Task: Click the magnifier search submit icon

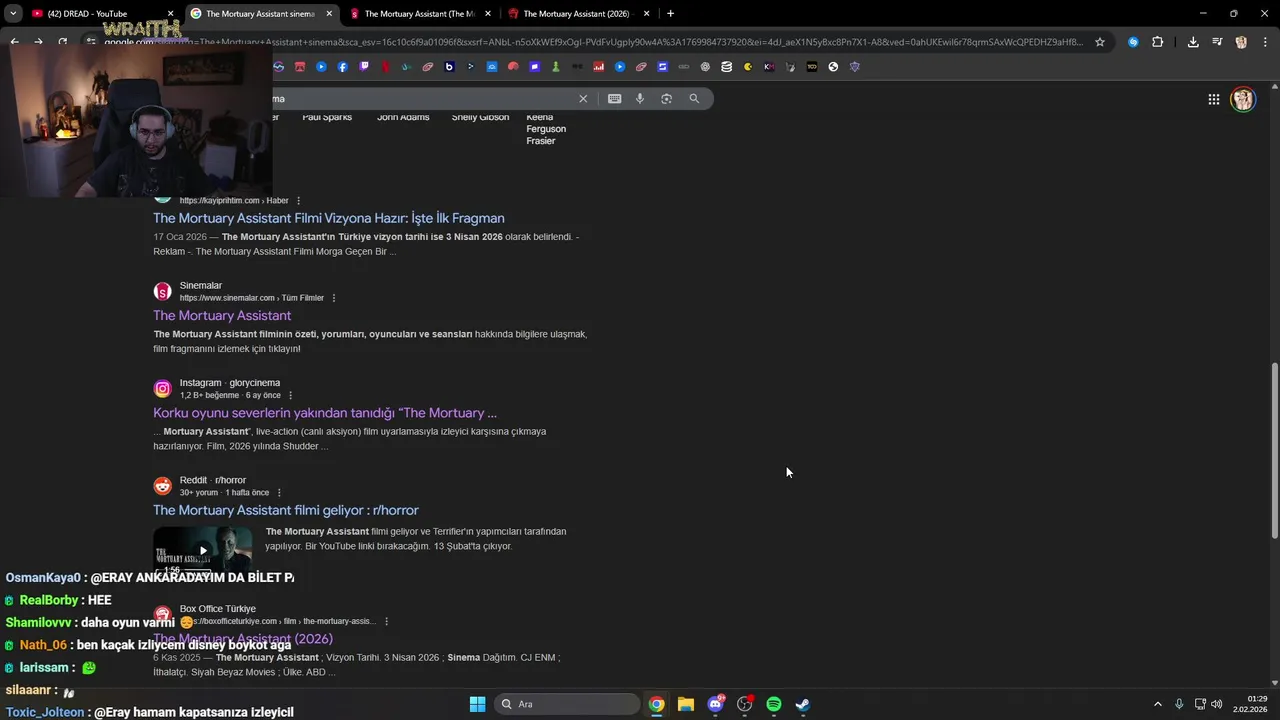Action: (694, 99)
